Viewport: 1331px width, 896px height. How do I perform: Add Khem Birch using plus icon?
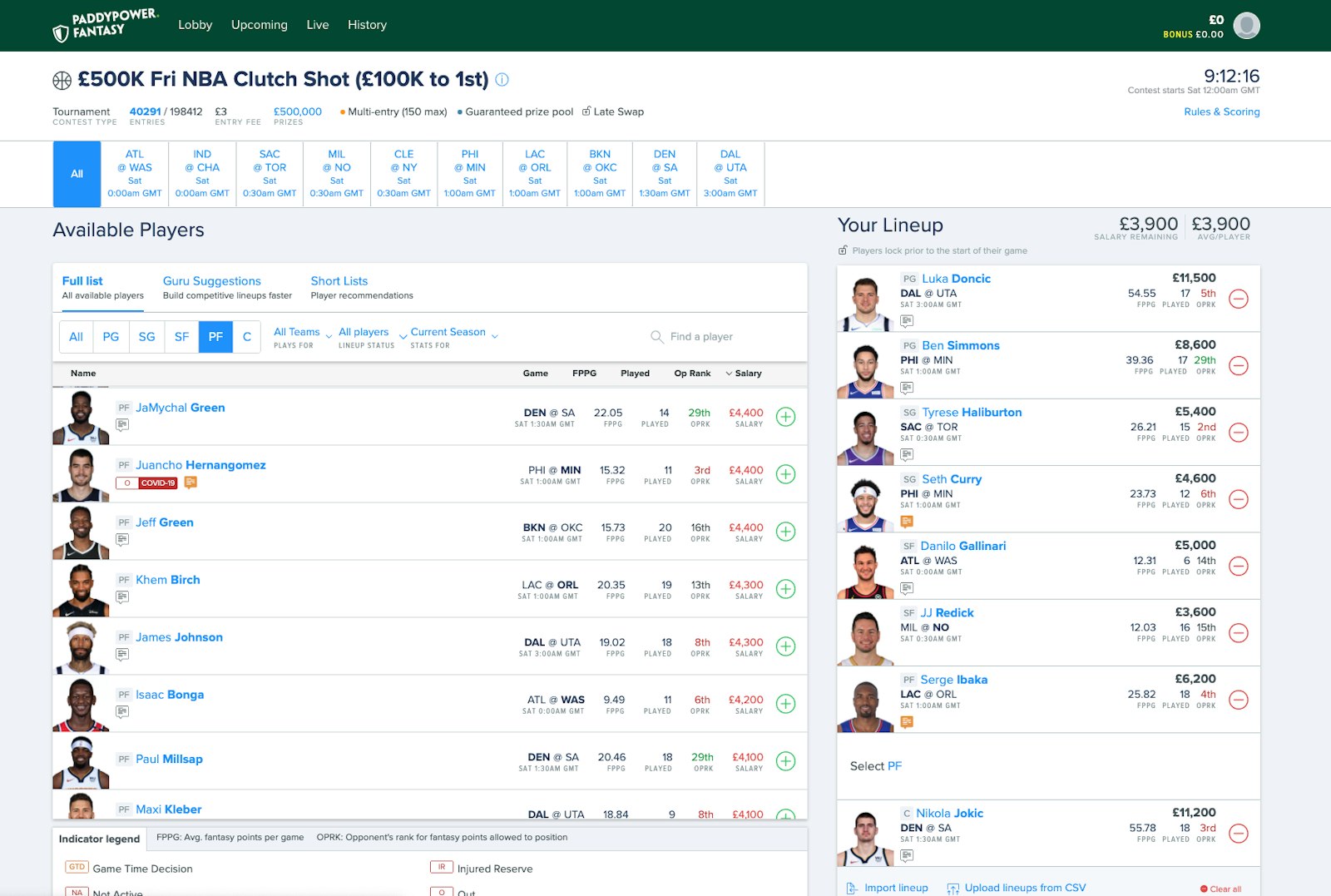tap(785, 589)
